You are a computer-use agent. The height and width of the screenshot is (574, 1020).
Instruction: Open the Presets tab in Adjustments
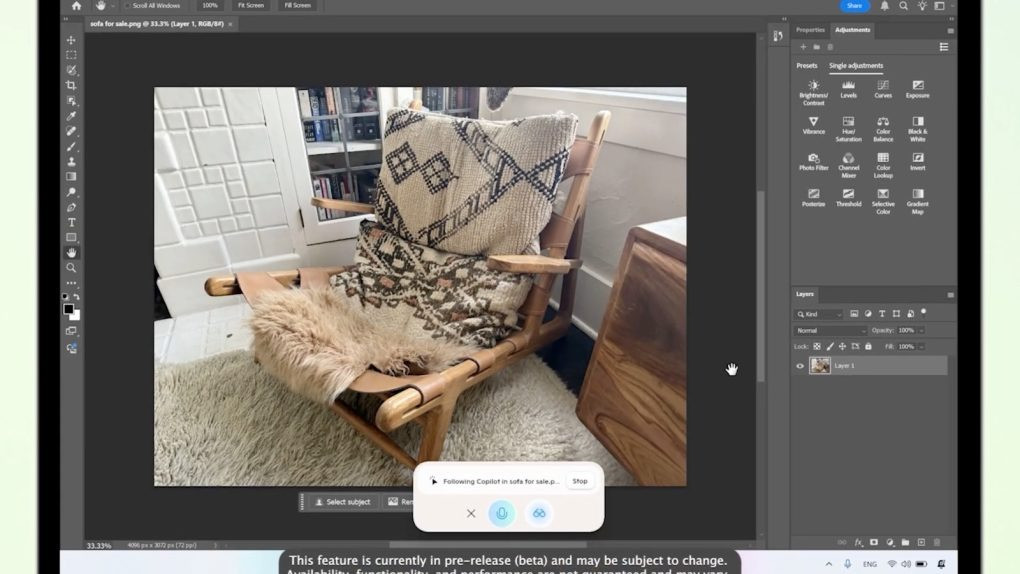tap(806, 66)
